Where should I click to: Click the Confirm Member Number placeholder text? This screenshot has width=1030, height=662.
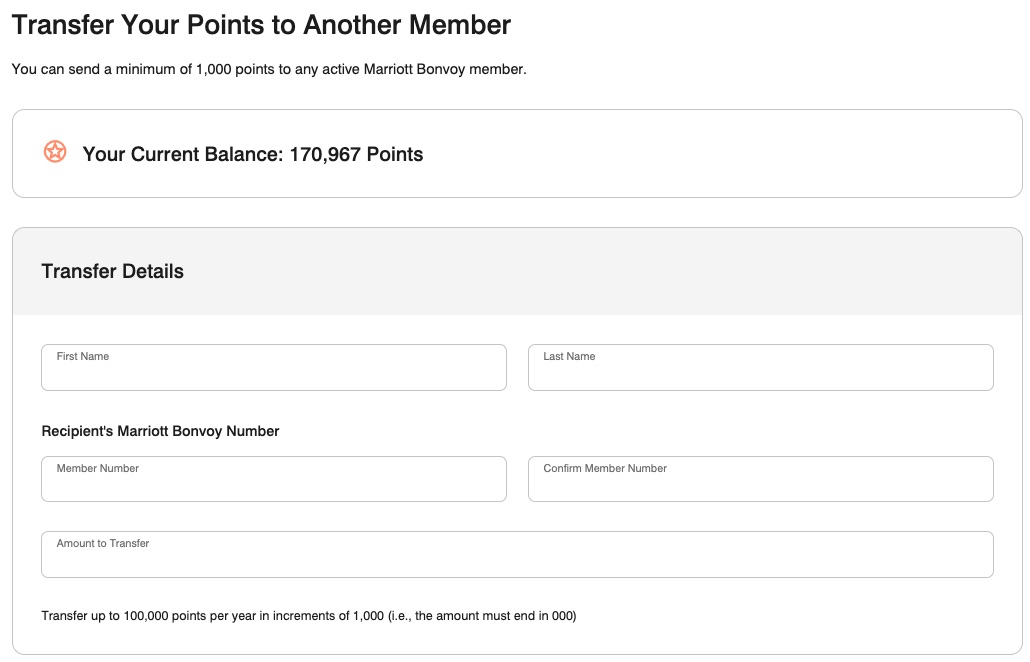point(604,467)
